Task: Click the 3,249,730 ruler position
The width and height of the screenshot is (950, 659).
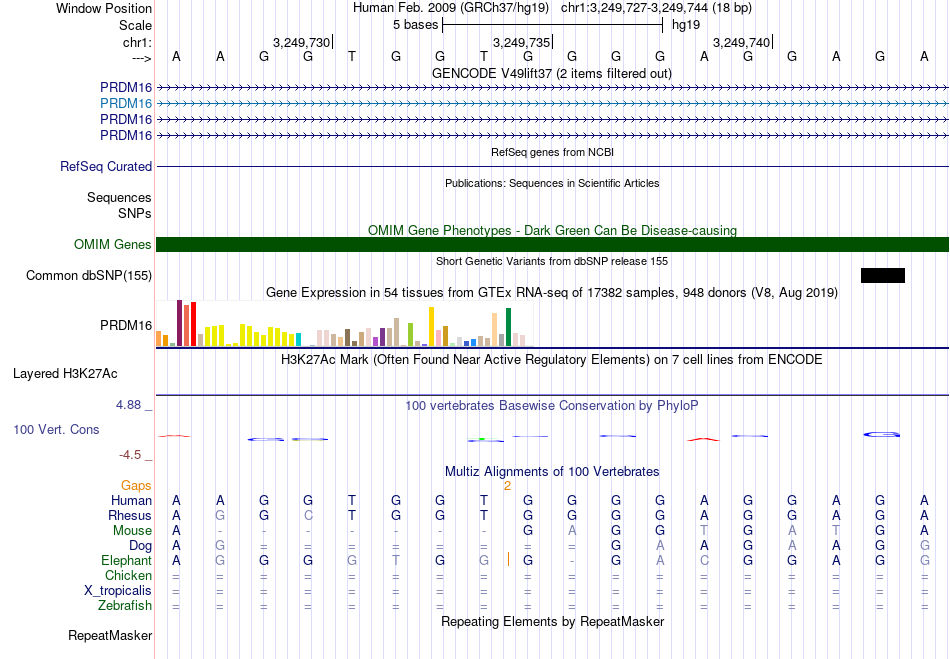Action: point(301,42)
